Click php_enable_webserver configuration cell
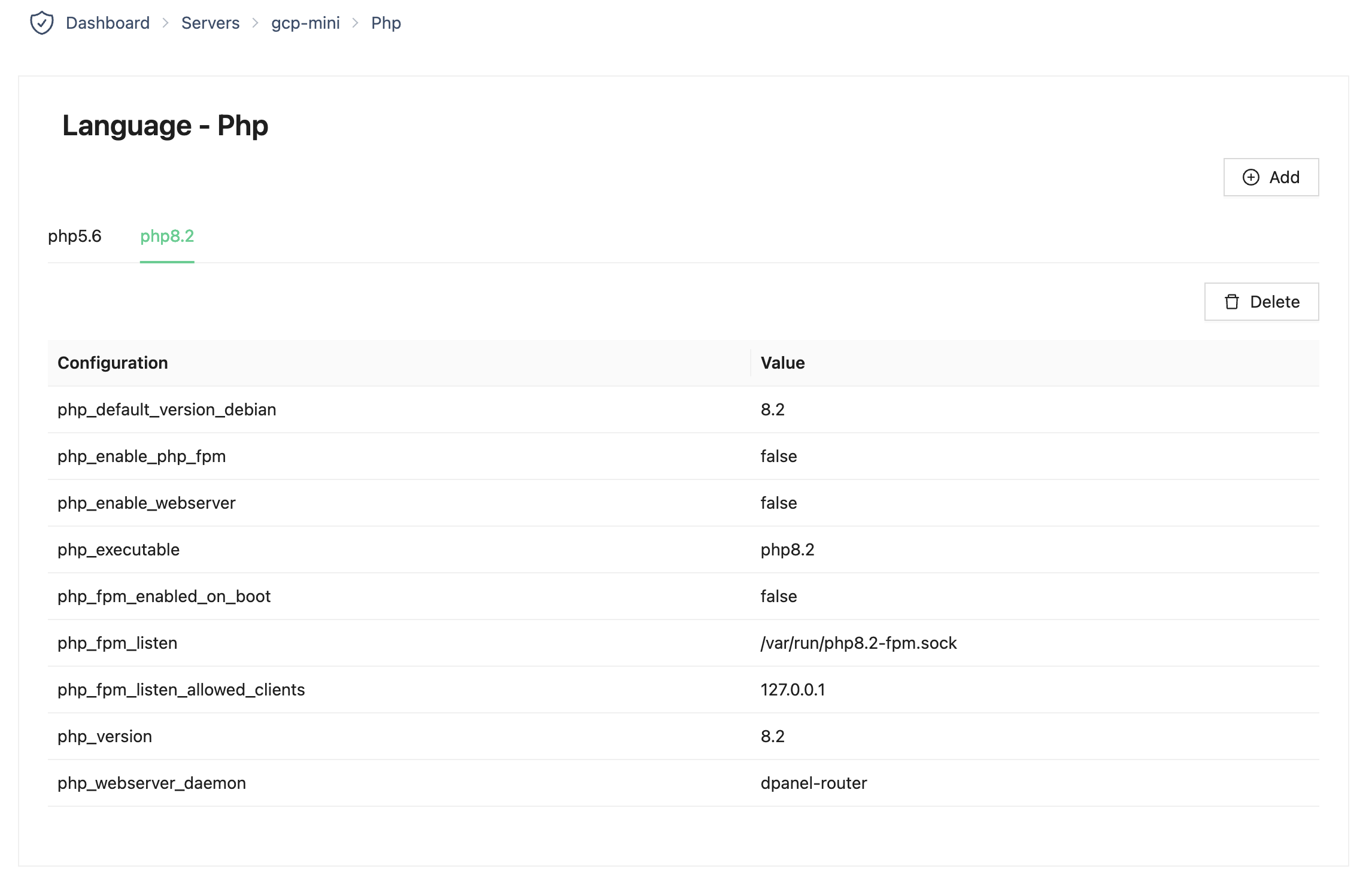 (x=399, y=503)
